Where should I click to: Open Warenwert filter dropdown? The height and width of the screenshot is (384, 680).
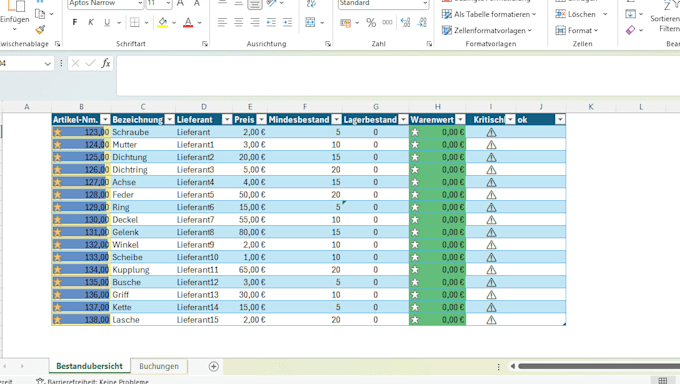[461, 120]
